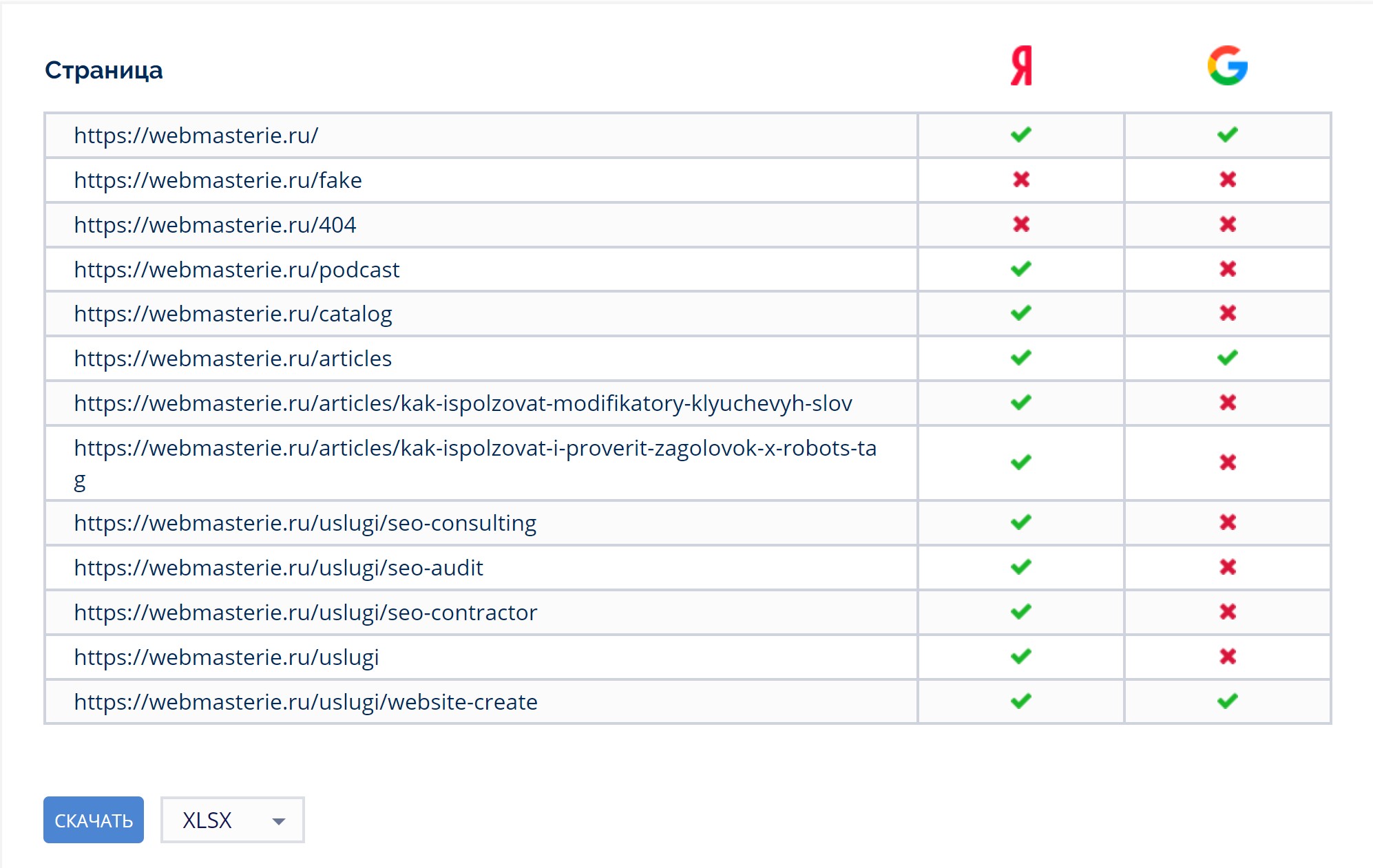This screenshot has width=1373, height=868.
Task: Click the Страница column heading
Action: click(104, 70)
